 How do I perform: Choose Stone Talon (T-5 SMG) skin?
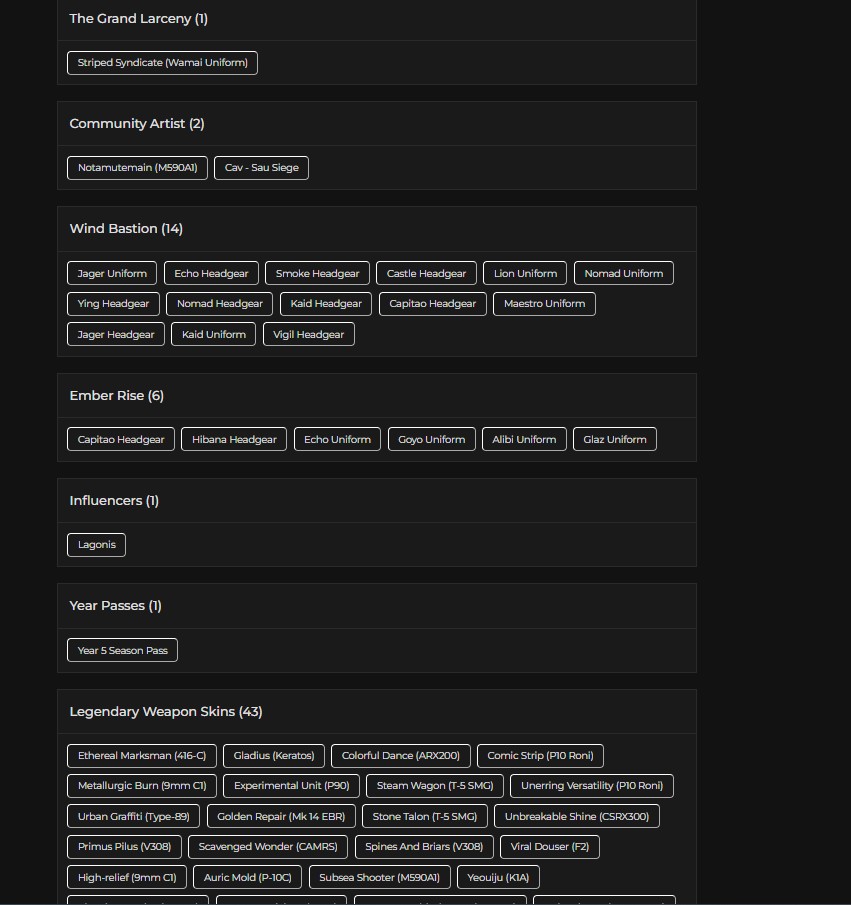(x=425, y=817)
